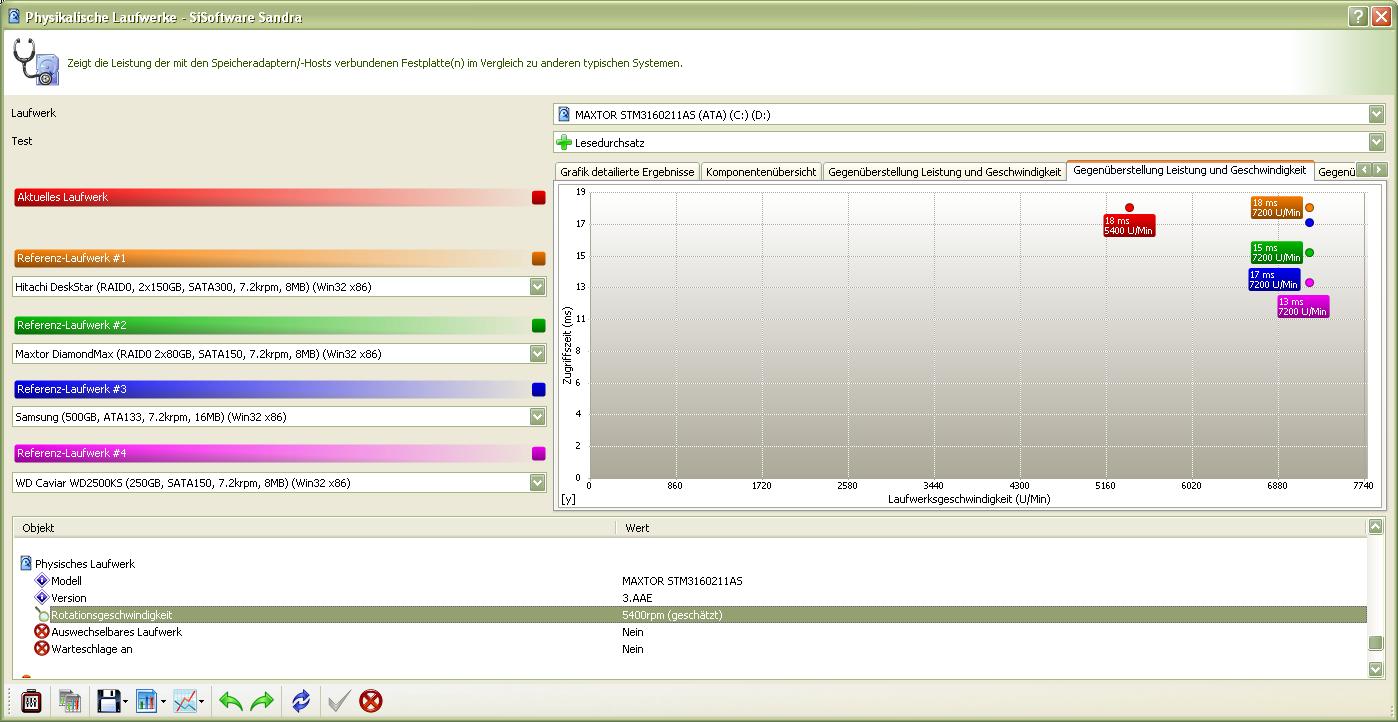
Task: Switch to Grafik detaillierte Ergebnisse tab
Action: [x=627, y=172]
